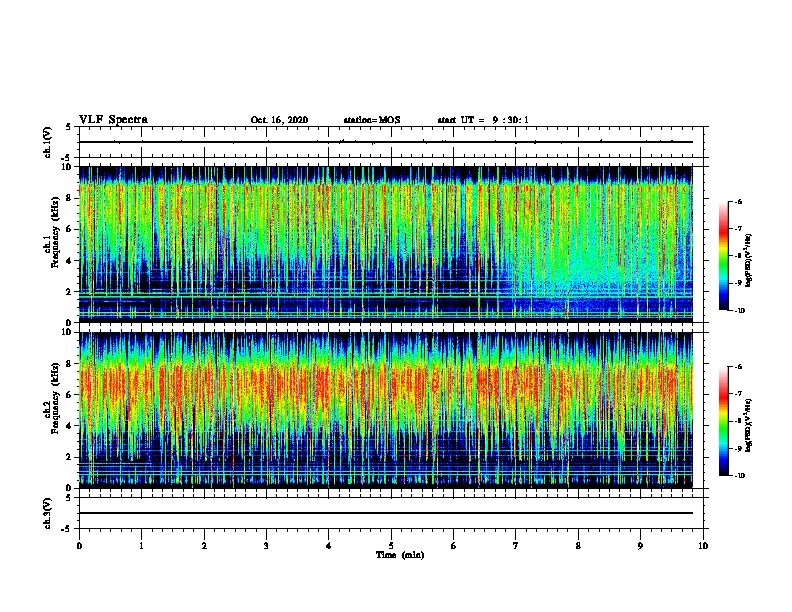Click the "4" tick on the Time axis

pyautogui.click(x=329, y=546)
